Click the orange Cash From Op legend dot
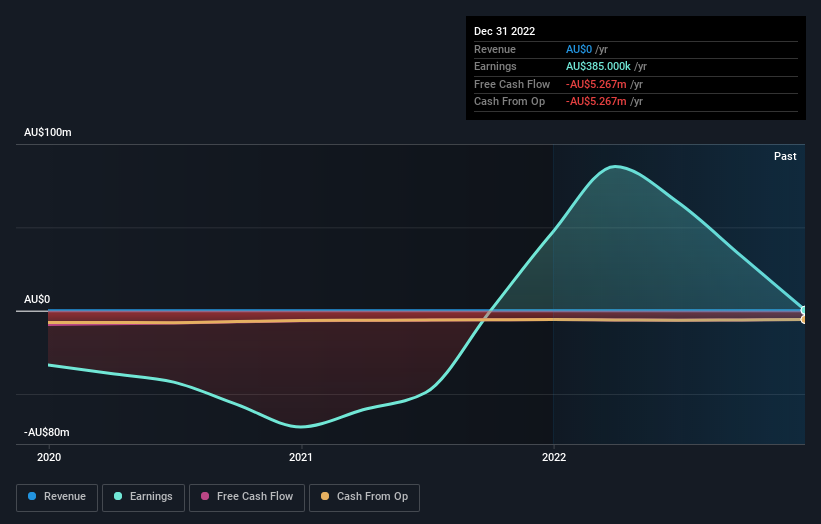 [325, 496]
